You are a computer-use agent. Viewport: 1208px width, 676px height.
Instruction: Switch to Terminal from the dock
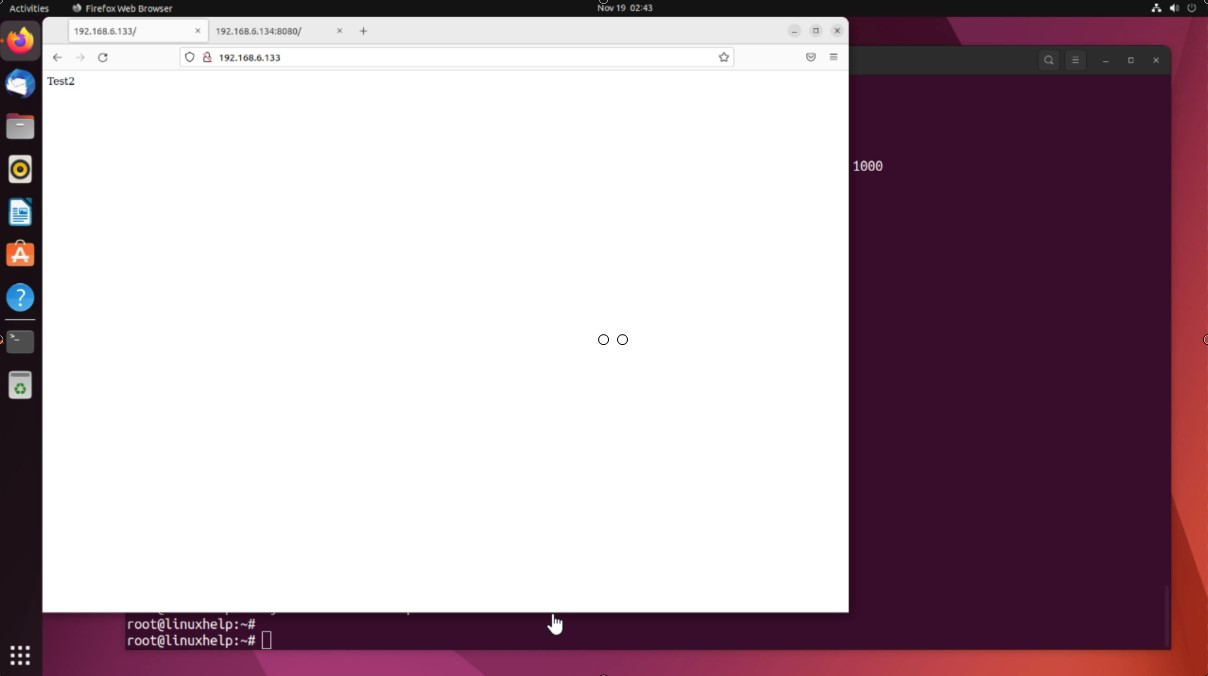coord(20,342)
